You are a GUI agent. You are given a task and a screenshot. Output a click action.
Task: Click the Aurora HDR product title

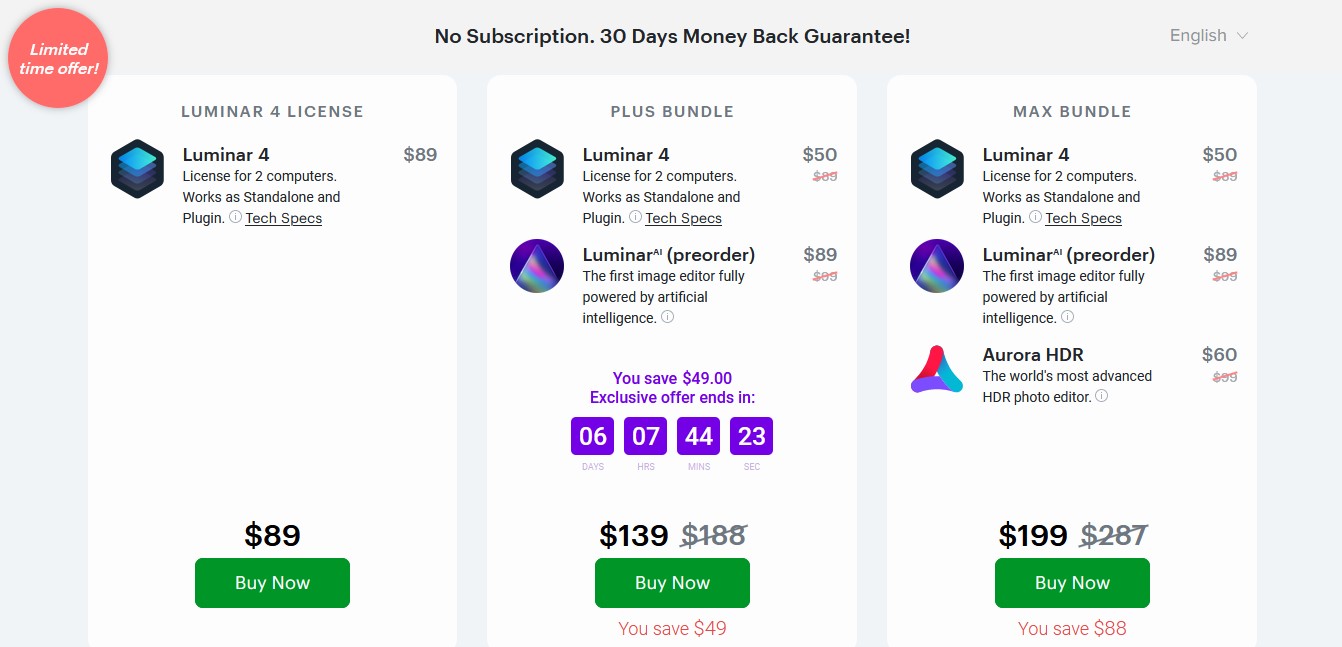click(1033, 355)
